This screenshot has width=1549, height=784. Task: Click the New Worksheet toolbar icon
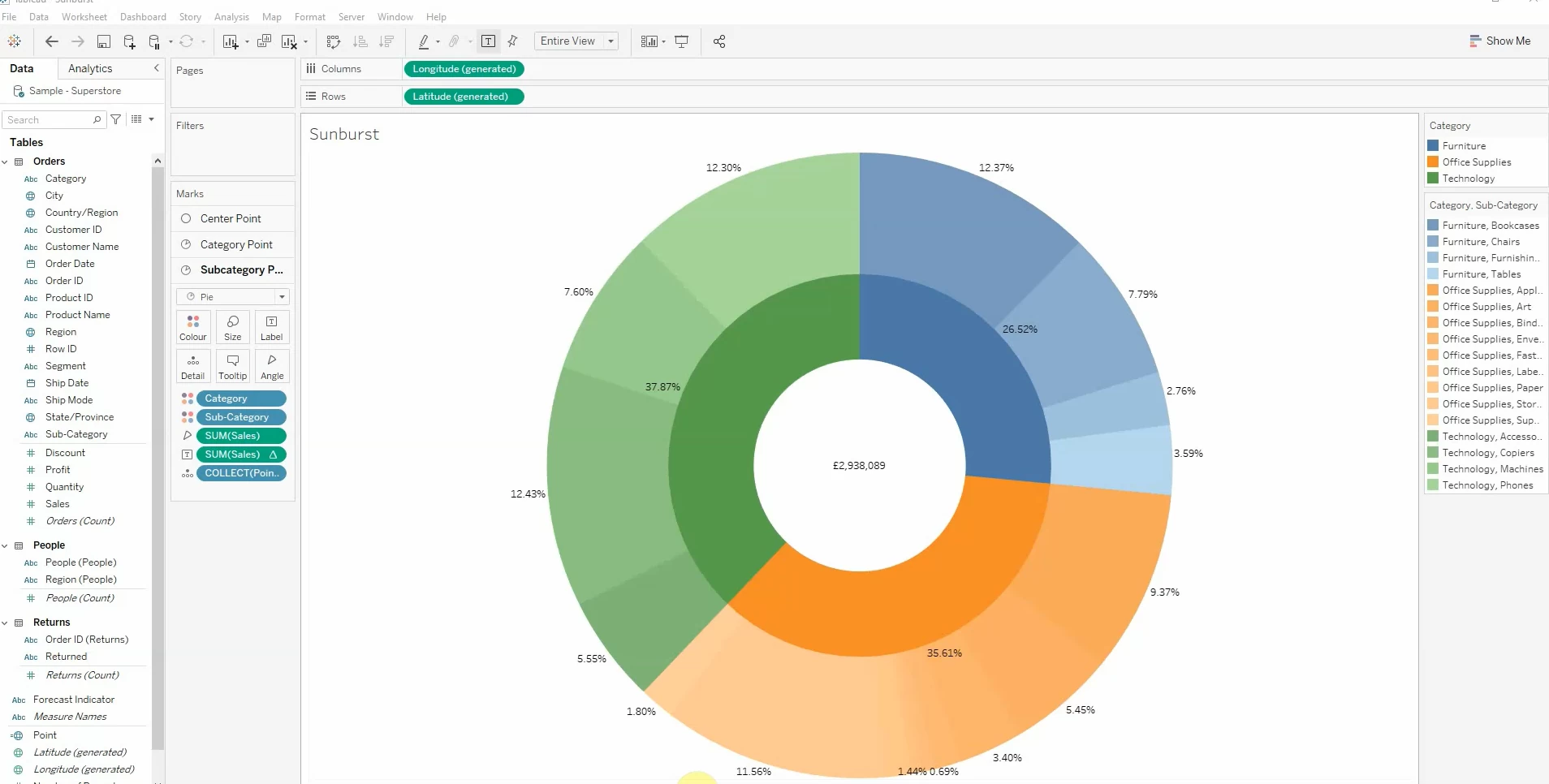(229, 41)
